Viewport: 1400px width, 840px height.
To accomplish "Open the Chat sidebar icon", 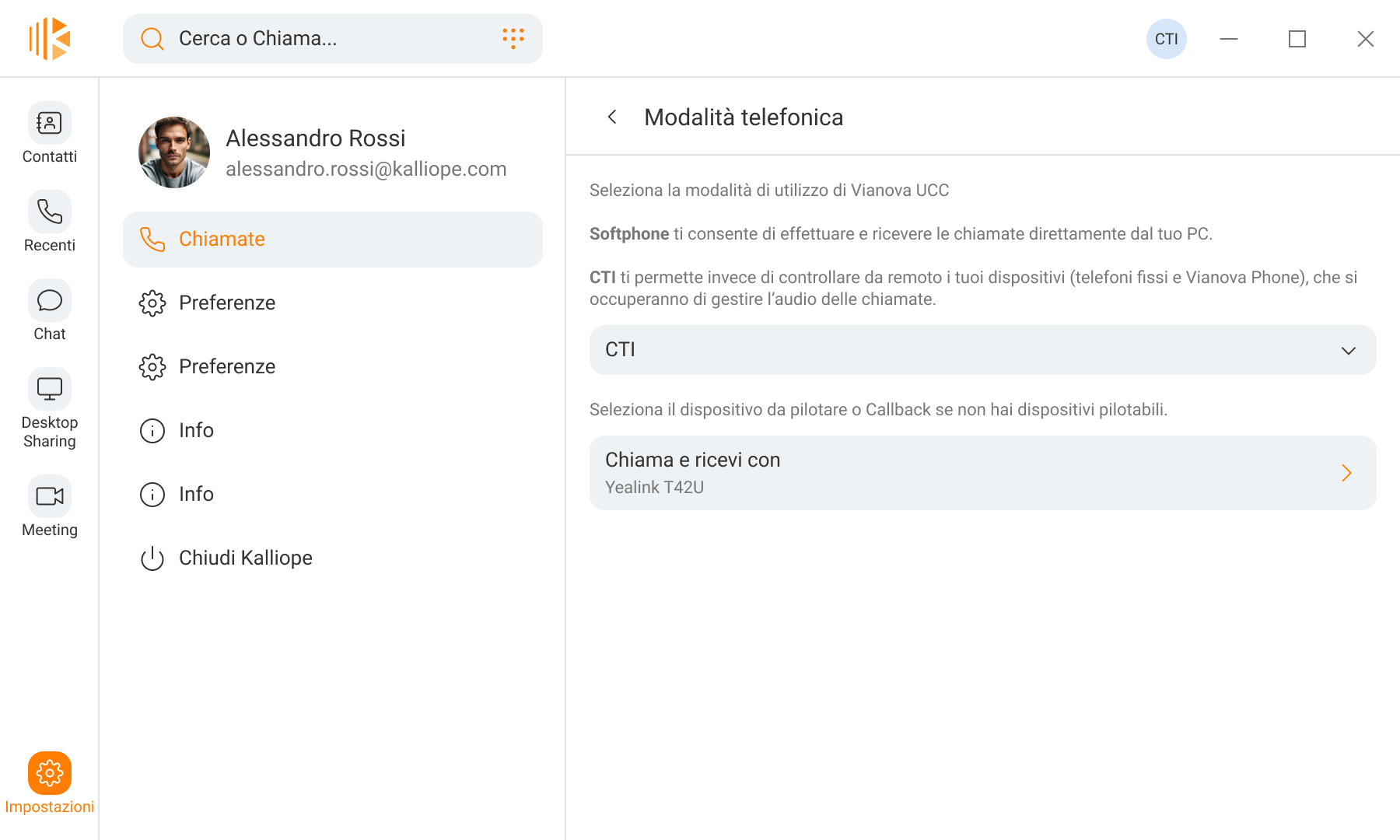I will (x=50, y=300).
